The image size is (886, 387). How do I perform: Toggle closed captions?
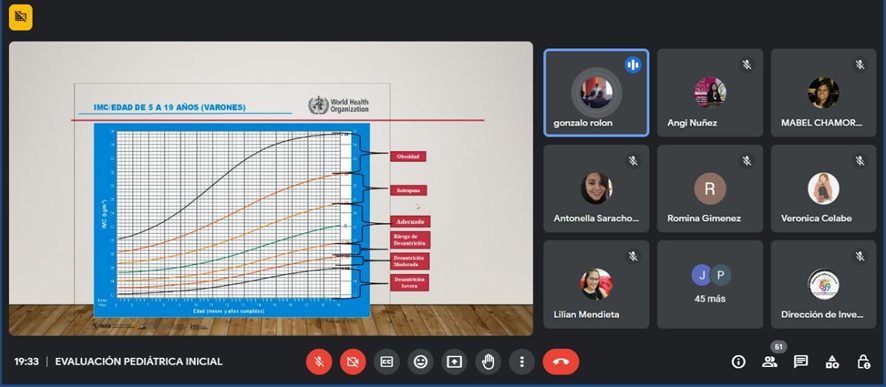[x=386, y=362]
